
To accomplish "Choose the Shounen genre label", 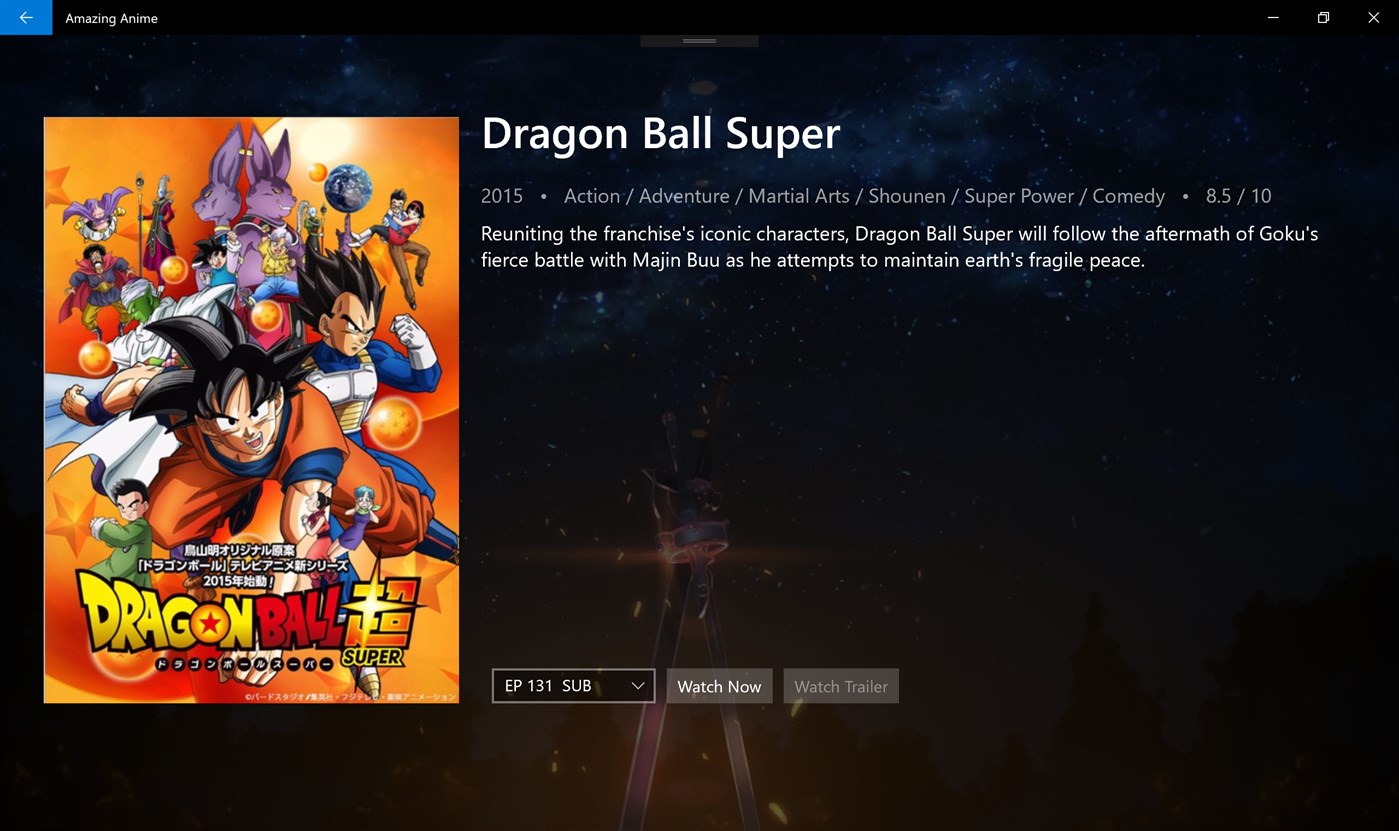I will (x=907, y=196).
